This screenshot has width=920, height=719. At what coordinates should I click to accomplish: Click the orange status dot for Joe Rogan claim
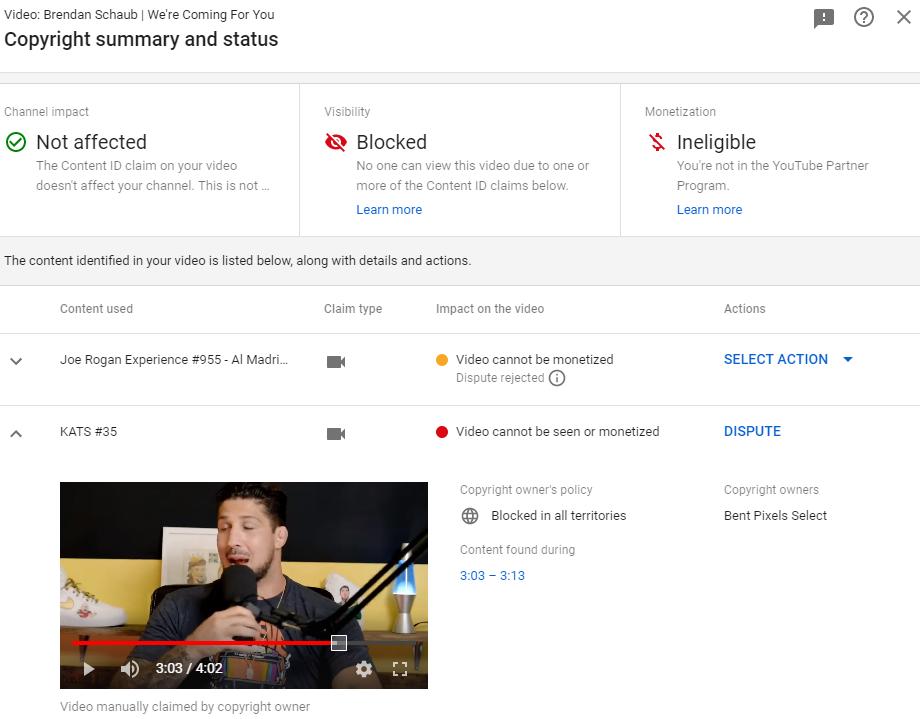tap(442, 360)
